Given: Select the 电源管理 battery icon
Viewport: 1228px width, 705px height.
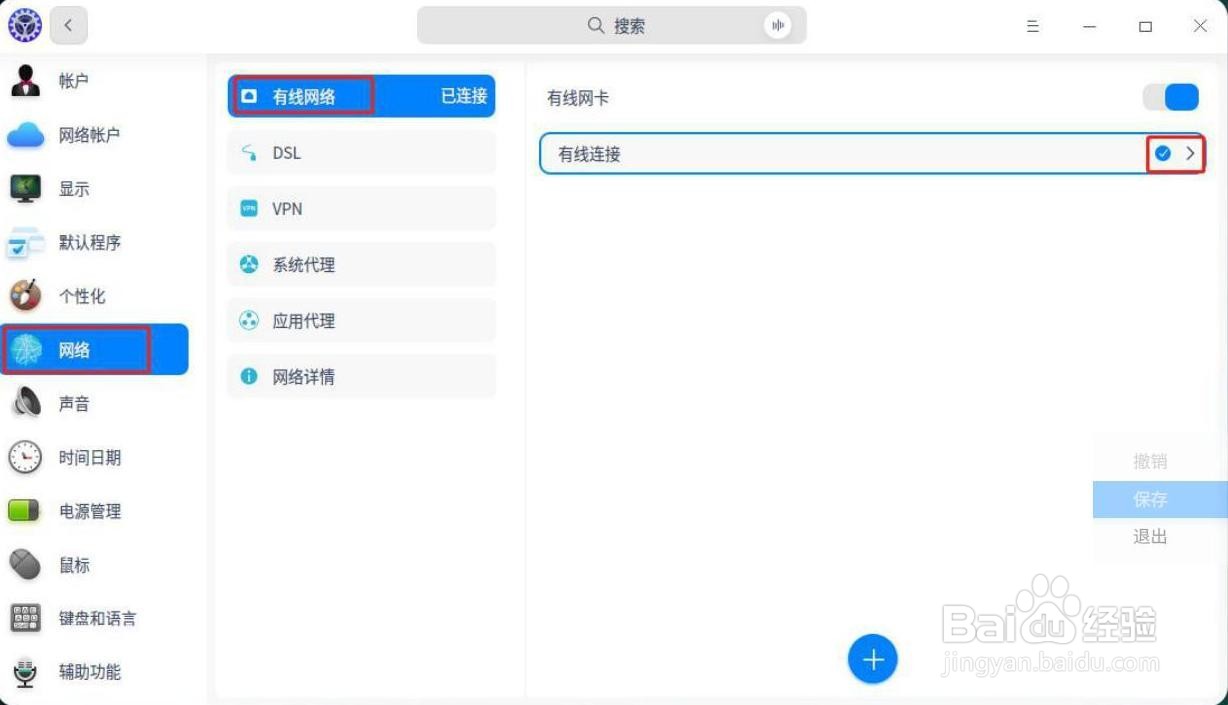Looking at the screenshot, I should tap(23, 511).
